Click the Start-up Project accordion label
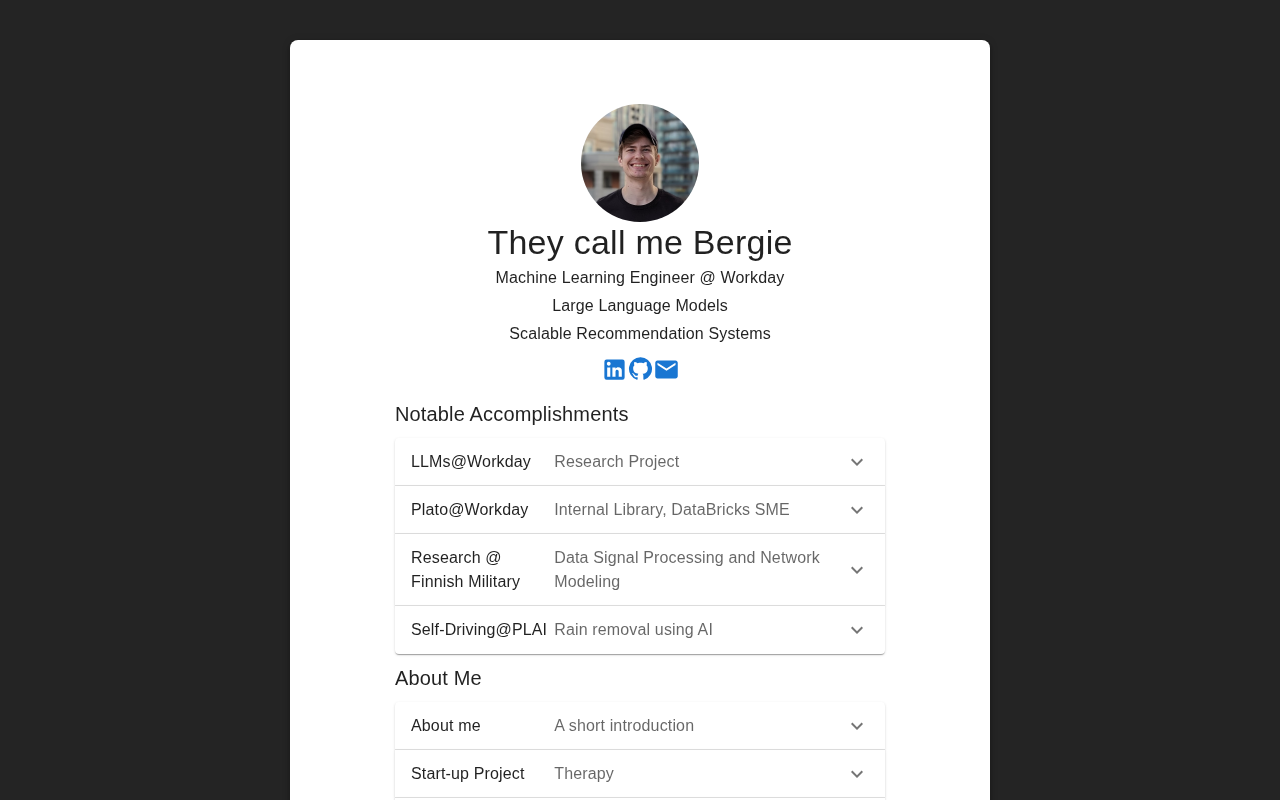Viewport: 1280px width, 800px height. click(x=468, y=774)
